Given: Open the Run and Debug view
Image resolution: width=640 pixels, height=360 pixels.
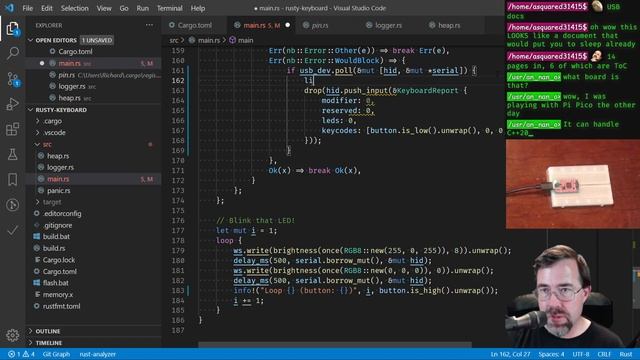Looking at the screenshot, I should (x=13, y=104).
